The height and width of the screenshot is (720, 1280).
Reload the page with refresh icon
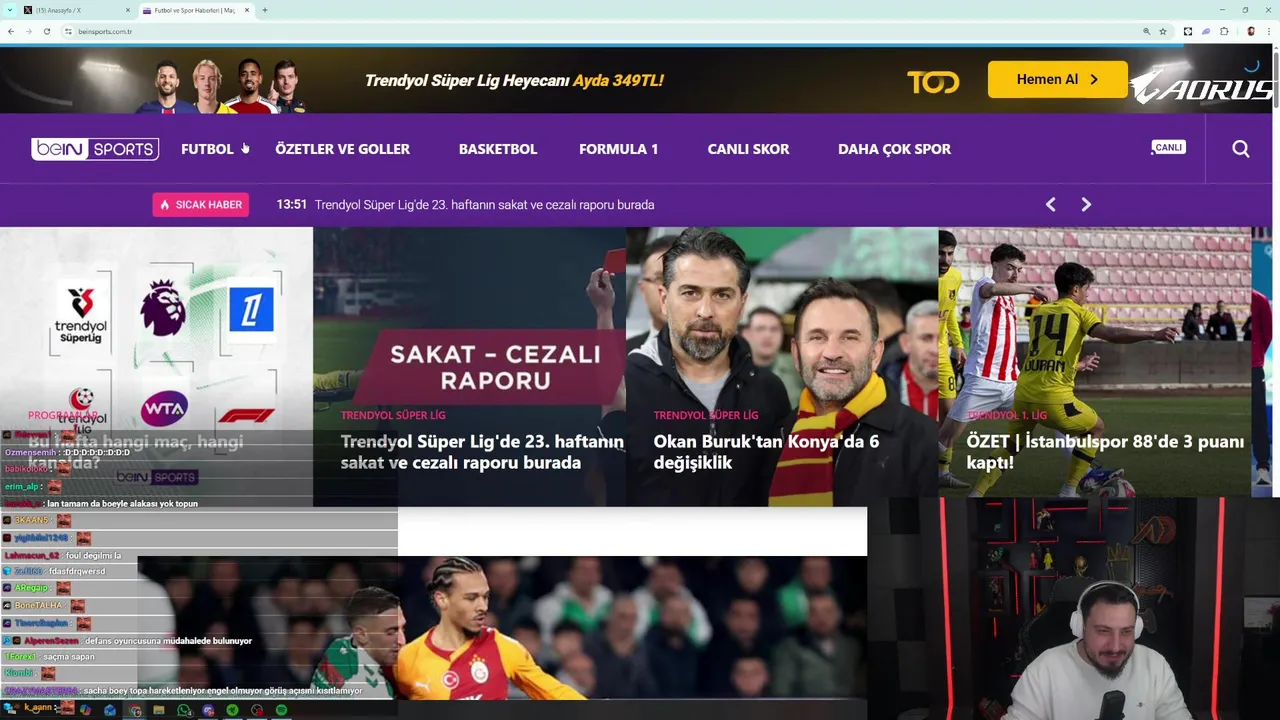(46, 31)
